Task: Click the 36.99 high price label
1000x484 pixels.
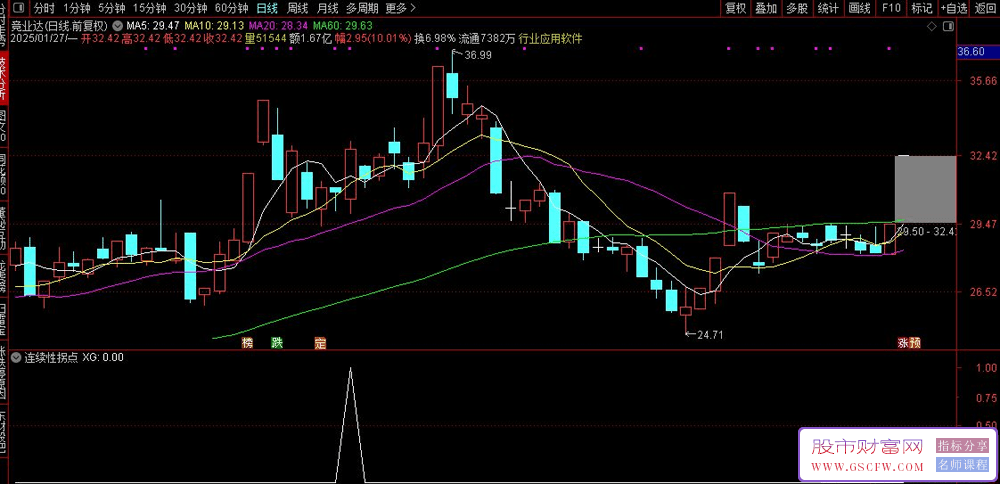Action: click(x=478, y=55)
